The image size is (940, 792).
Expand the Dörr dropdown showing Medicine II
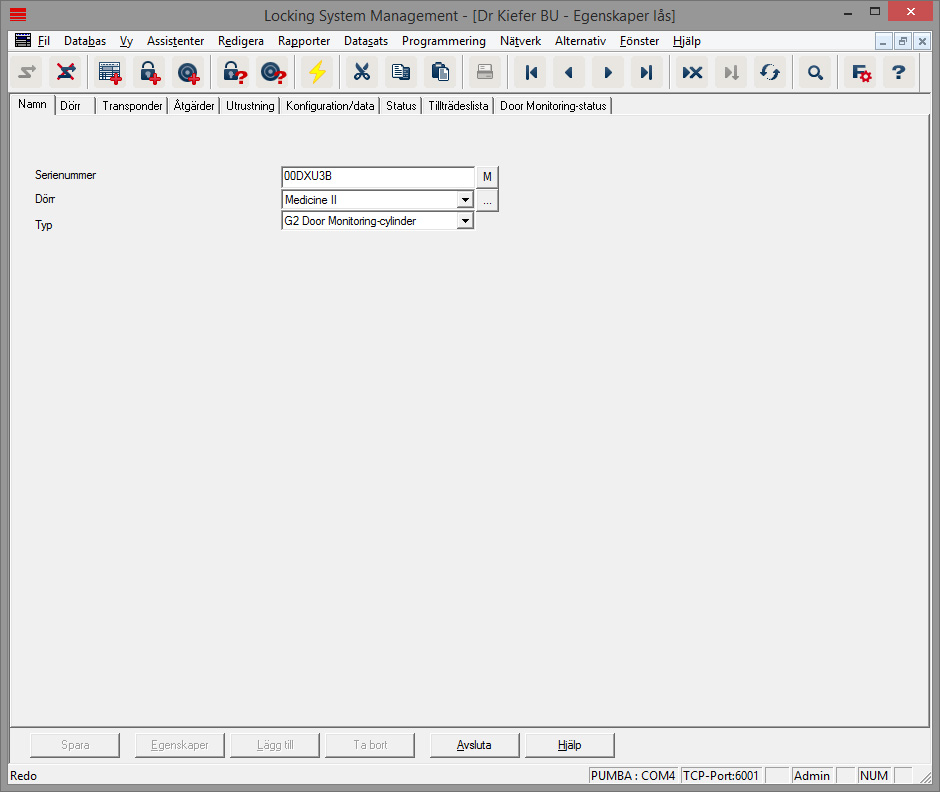point(464,200)
